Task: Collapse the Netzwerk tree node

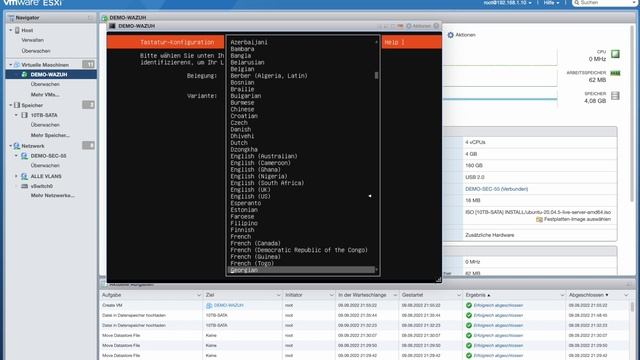Action: coord(11,146)
